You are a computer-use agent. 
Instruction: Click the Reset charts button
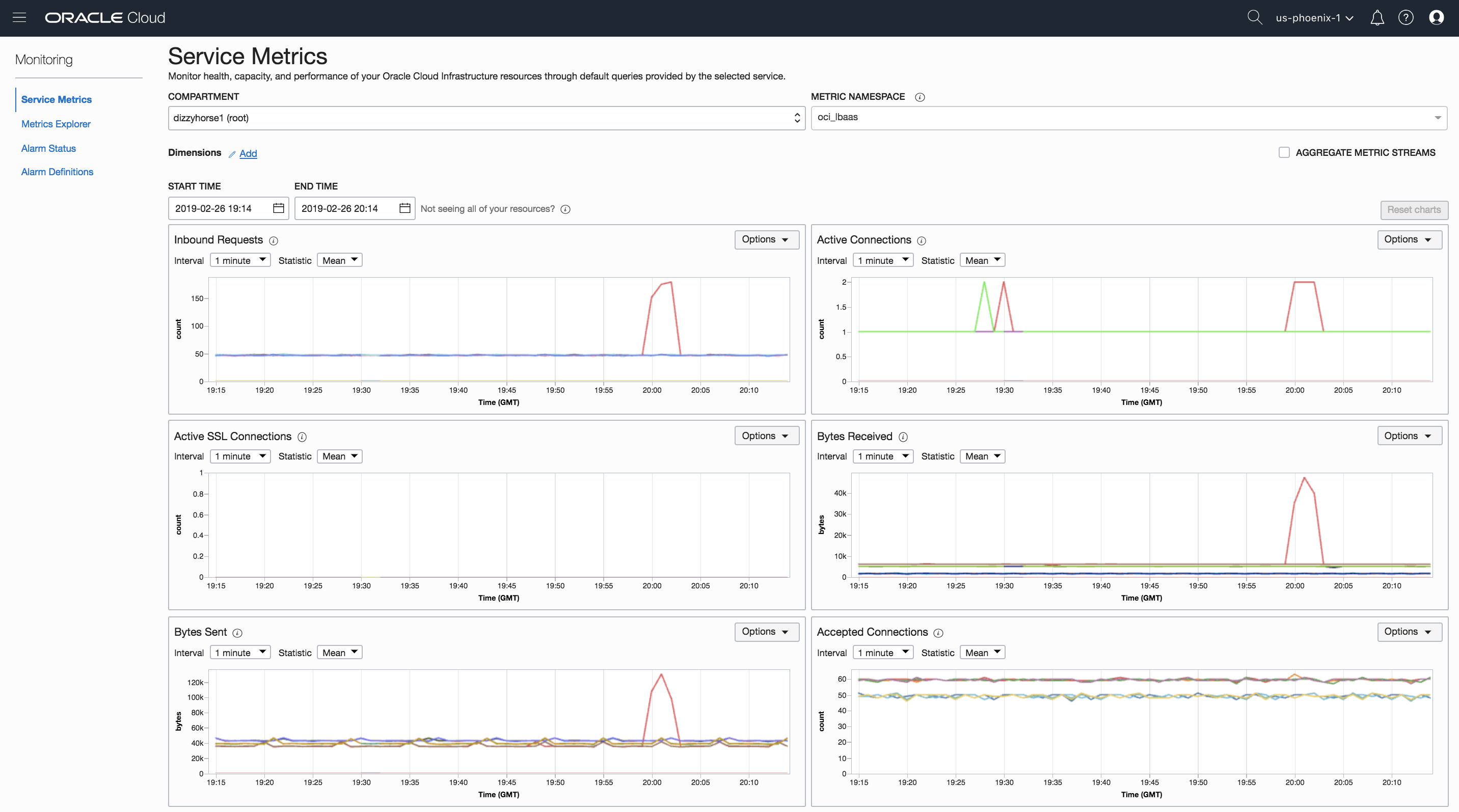click(x=1413, y=209)
